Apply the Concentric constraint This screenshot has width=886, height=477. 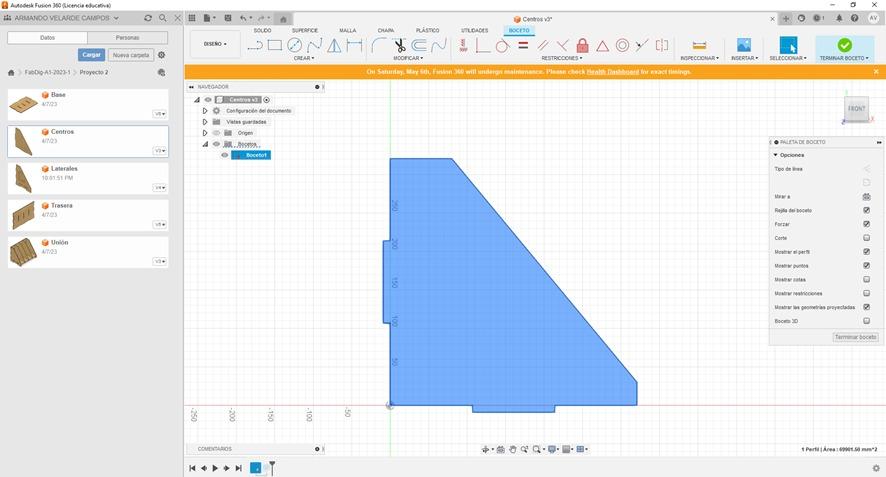point(622,45)
